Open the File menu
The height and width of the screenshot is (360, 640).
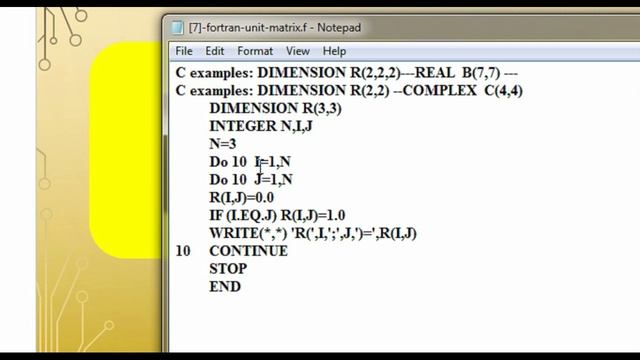(184, 51)
